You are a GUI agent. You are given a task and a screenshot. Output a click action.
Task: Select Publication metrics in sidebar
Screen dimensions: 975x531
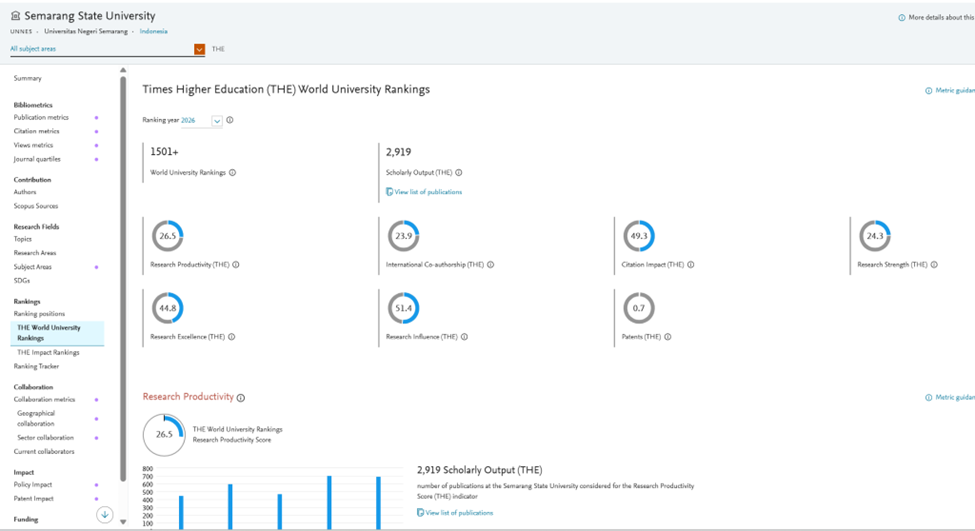[41, 118]
